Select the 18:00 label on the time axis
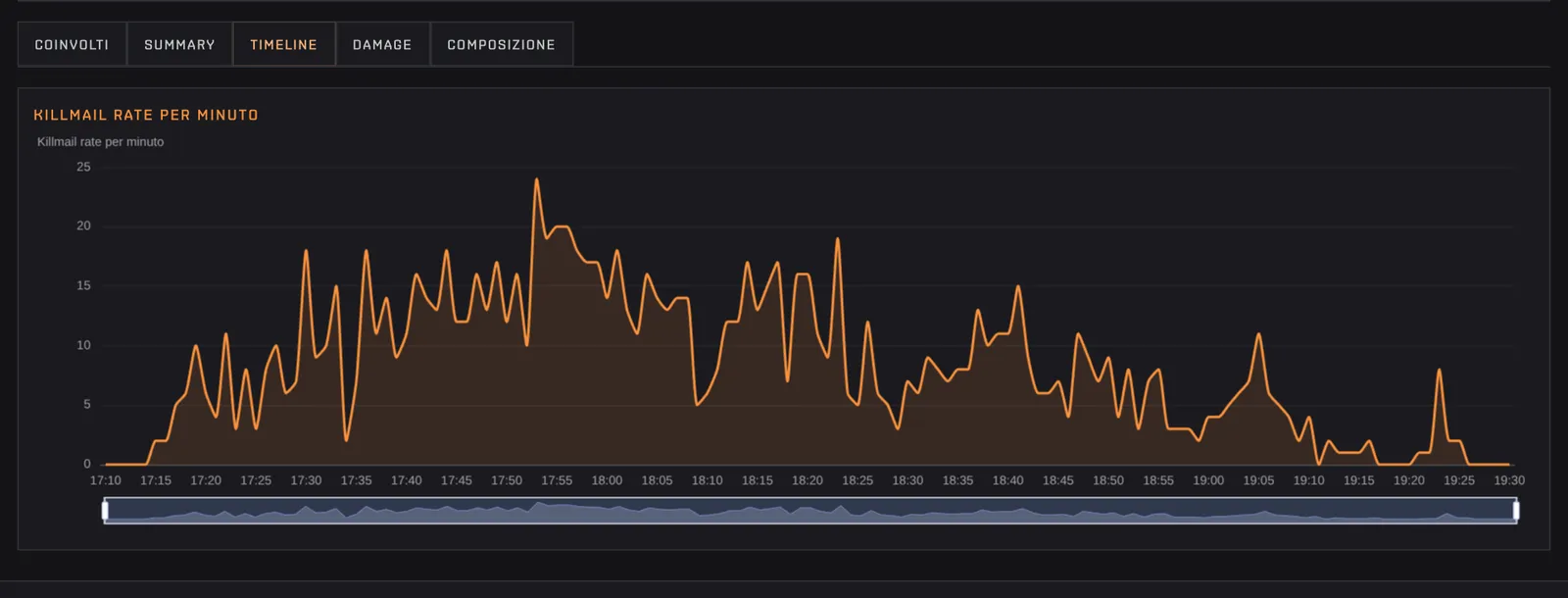Viewport: 1568px width, 598px height. coord(607,480)
